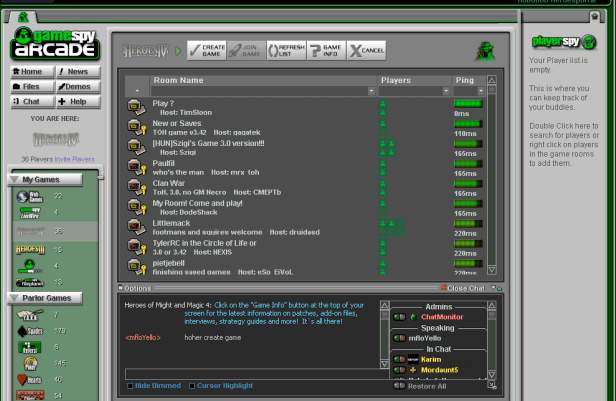The width and height of the screenshot is (616, 401).
Task: Open the Y.A.R.N. card game icon
Action: tap(30, 315)
